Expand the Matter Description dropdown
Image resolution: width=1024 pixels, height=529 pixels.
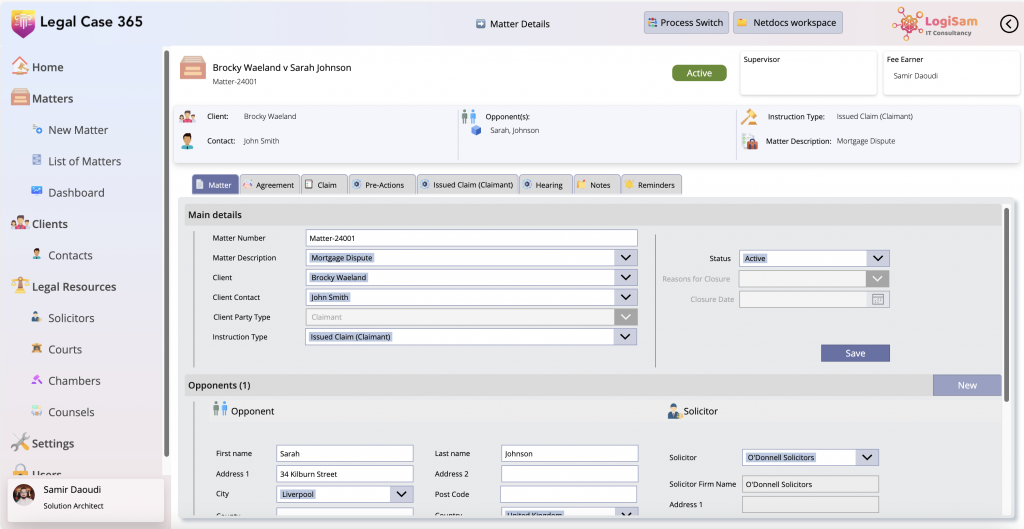click(625, 258)
